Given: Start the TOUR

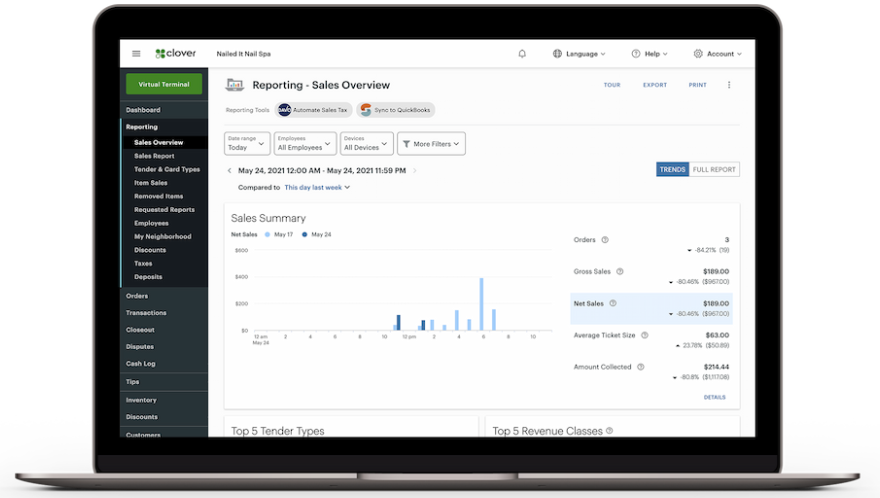Looking at the screenshot, I should [x=612, y=85].
